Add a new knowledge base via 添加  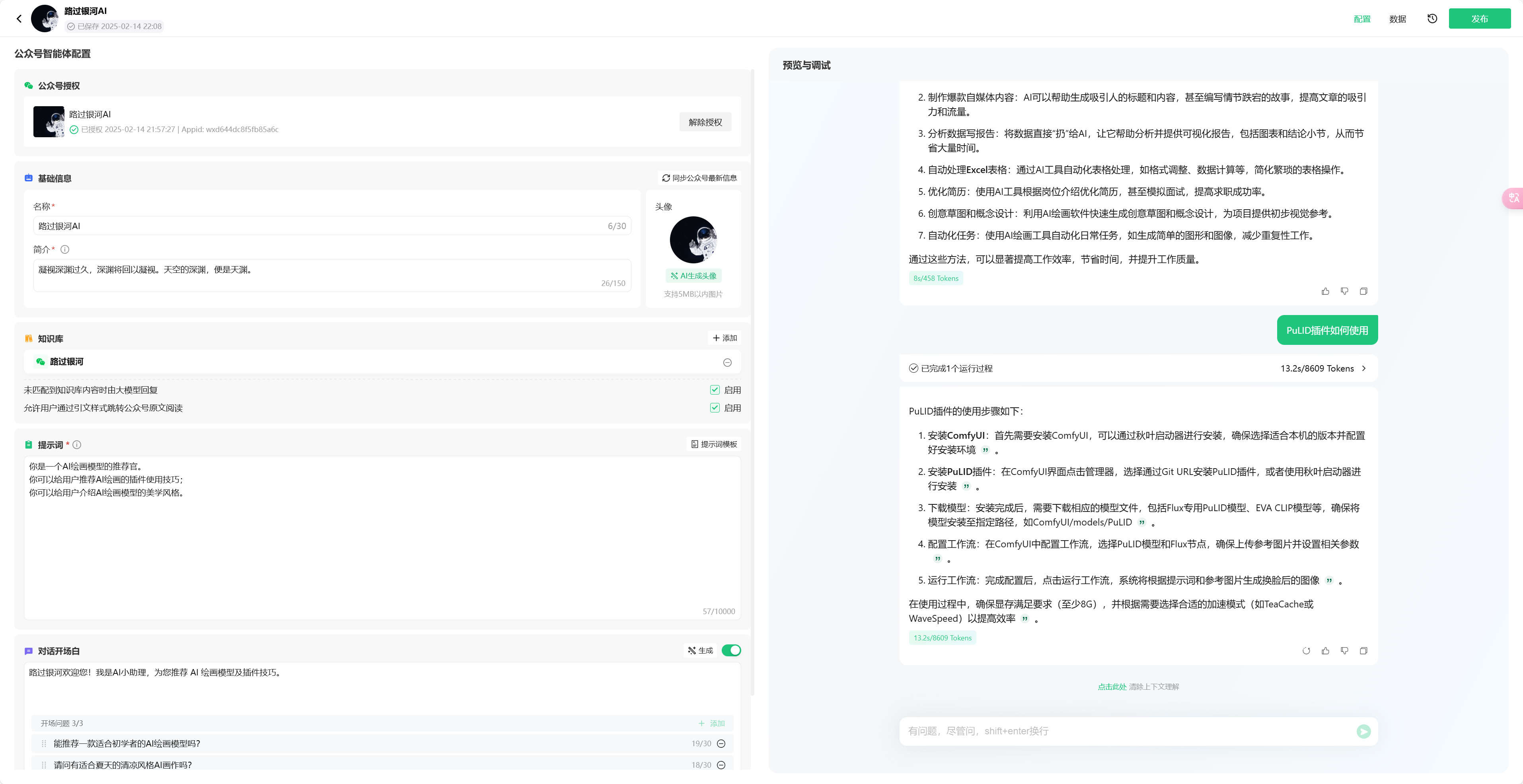coord(725,338)
